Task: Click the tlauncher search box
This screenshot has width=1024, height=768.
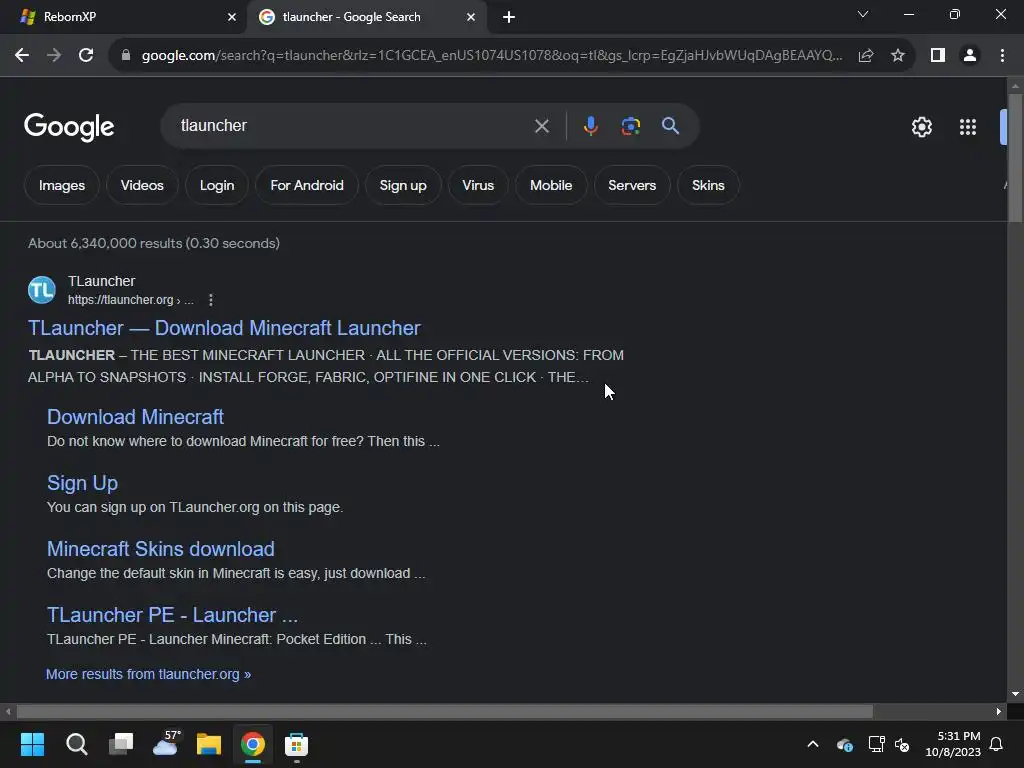Action: [x=353, y=125]
